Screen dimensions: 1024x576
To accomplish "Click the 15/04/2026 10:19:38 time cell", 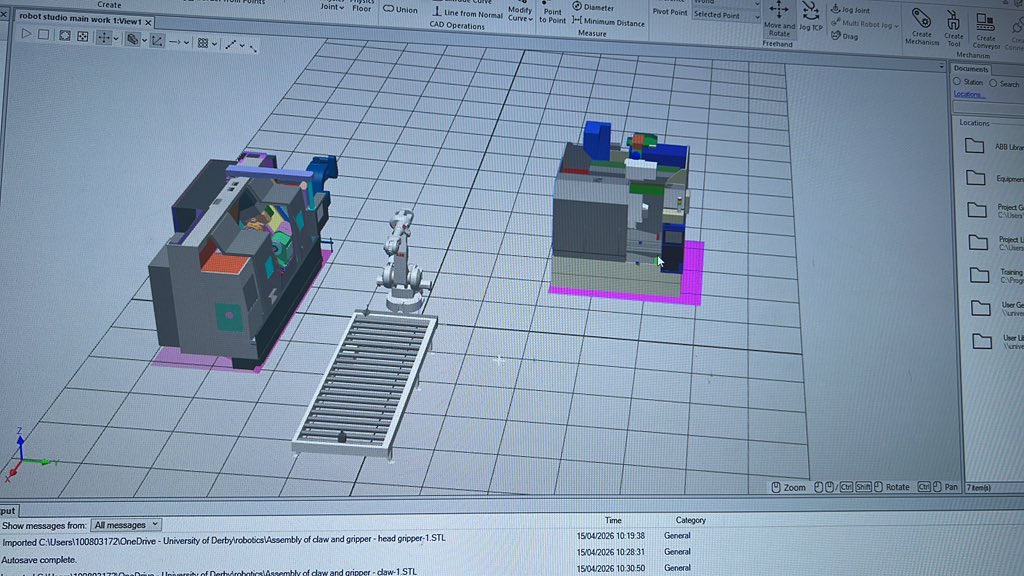I will [610, 536].
